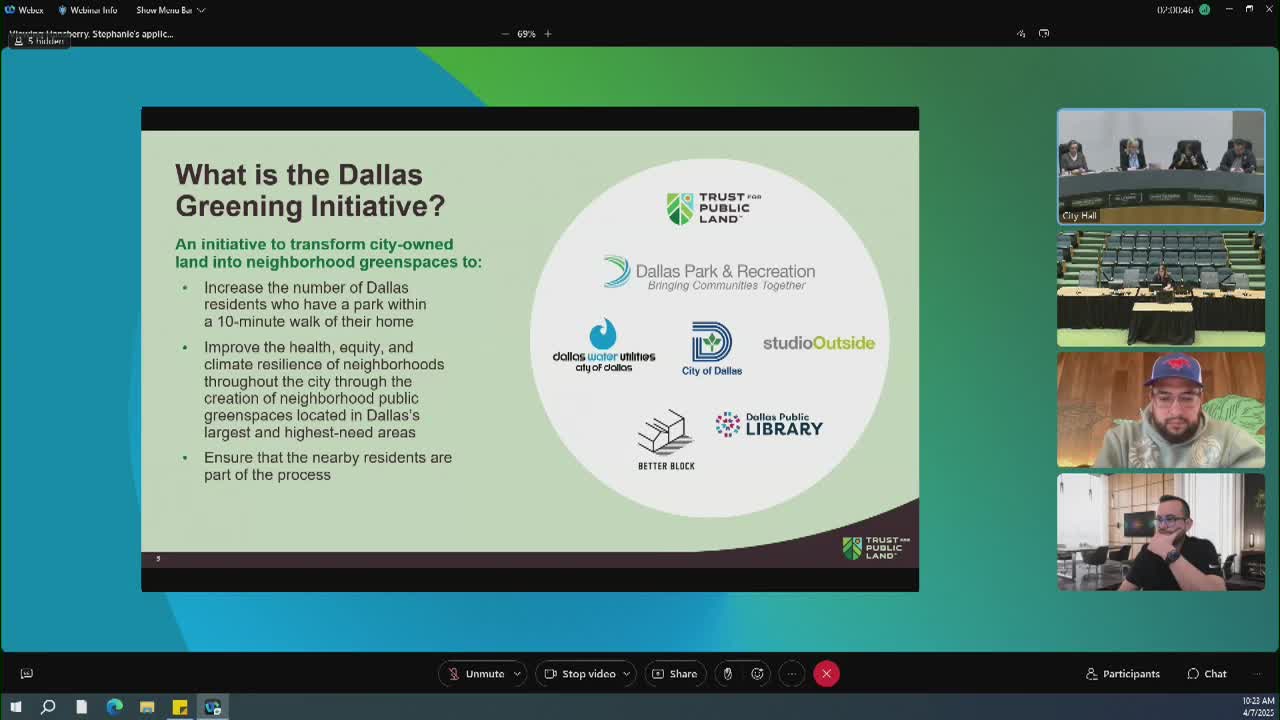Viewport: 1280px width, 720px height.
Task: Expand video options arrow beside Stop video
Action: (x=627, y=674)
